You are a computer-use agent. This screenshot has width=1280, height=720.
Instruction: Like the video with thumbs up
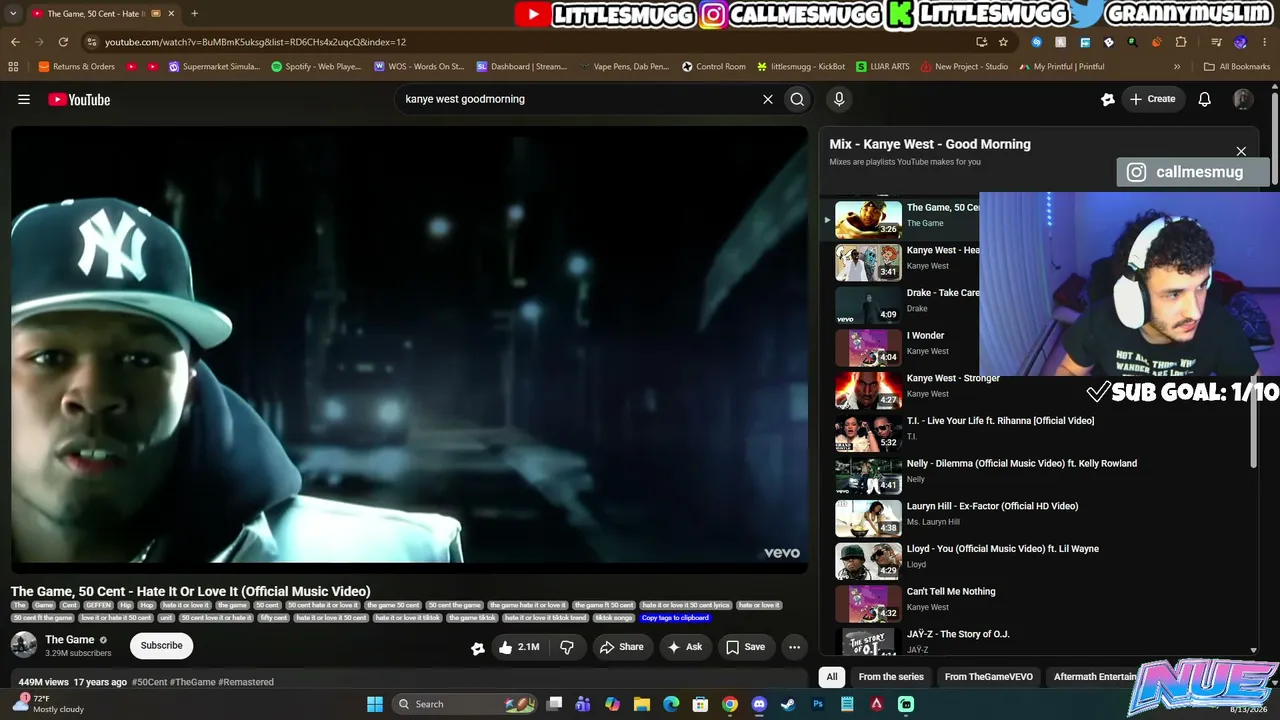pyautogui.click(x=521, y=647)
